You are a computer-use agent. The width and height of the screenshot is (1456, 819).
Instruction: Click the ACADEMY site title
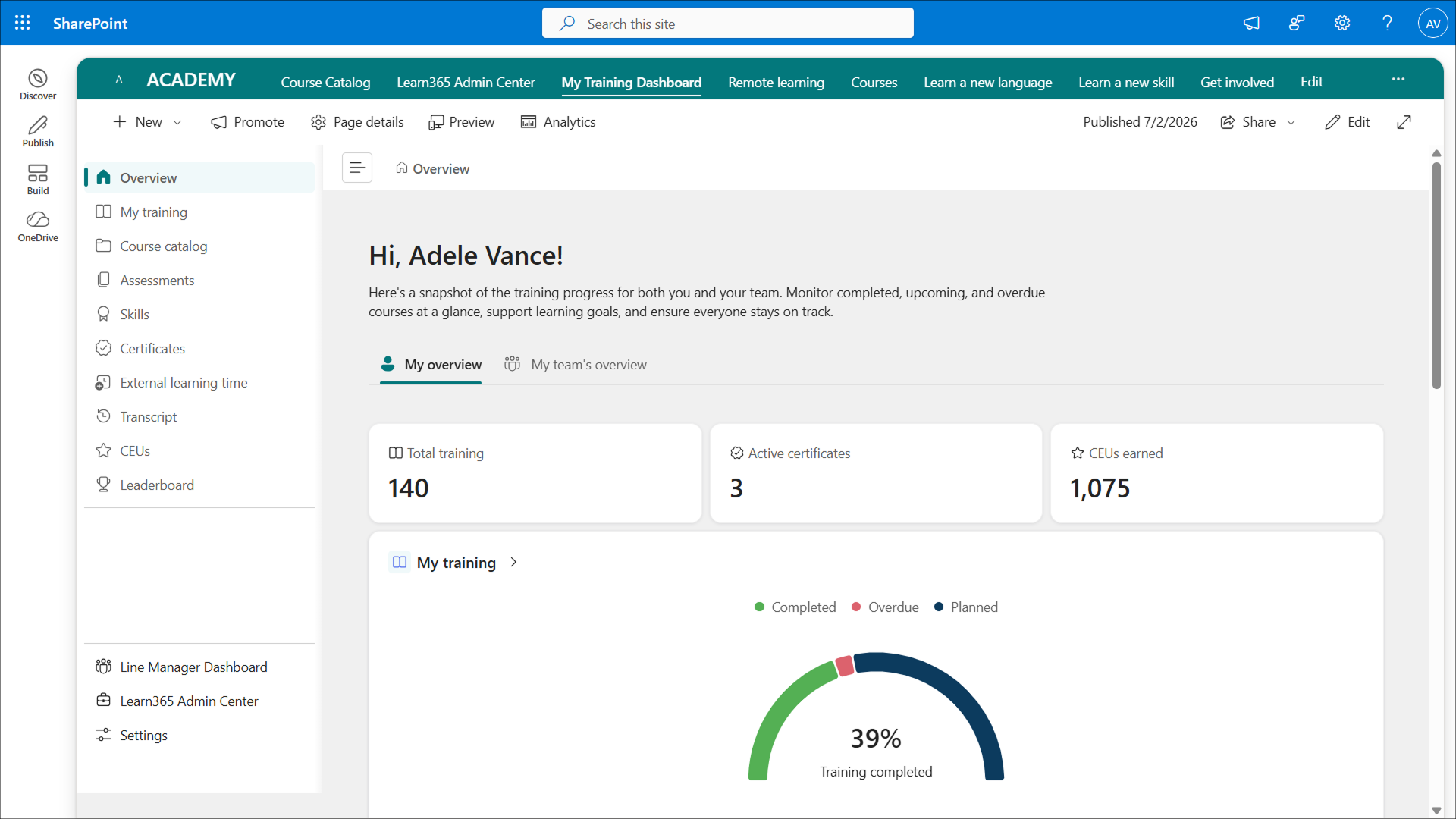191,80
